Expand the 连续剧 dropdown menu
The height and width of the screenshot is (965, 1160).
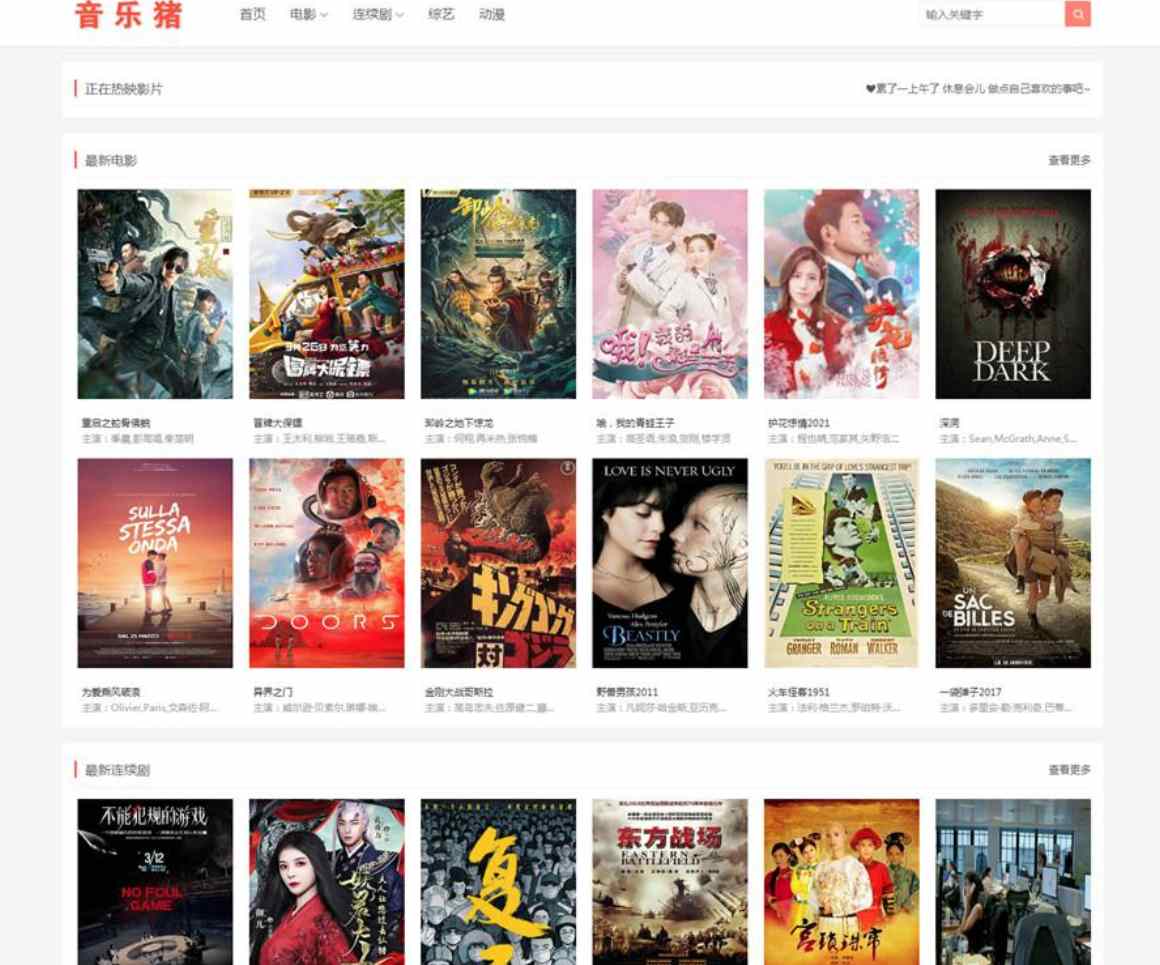click(378, 14)
